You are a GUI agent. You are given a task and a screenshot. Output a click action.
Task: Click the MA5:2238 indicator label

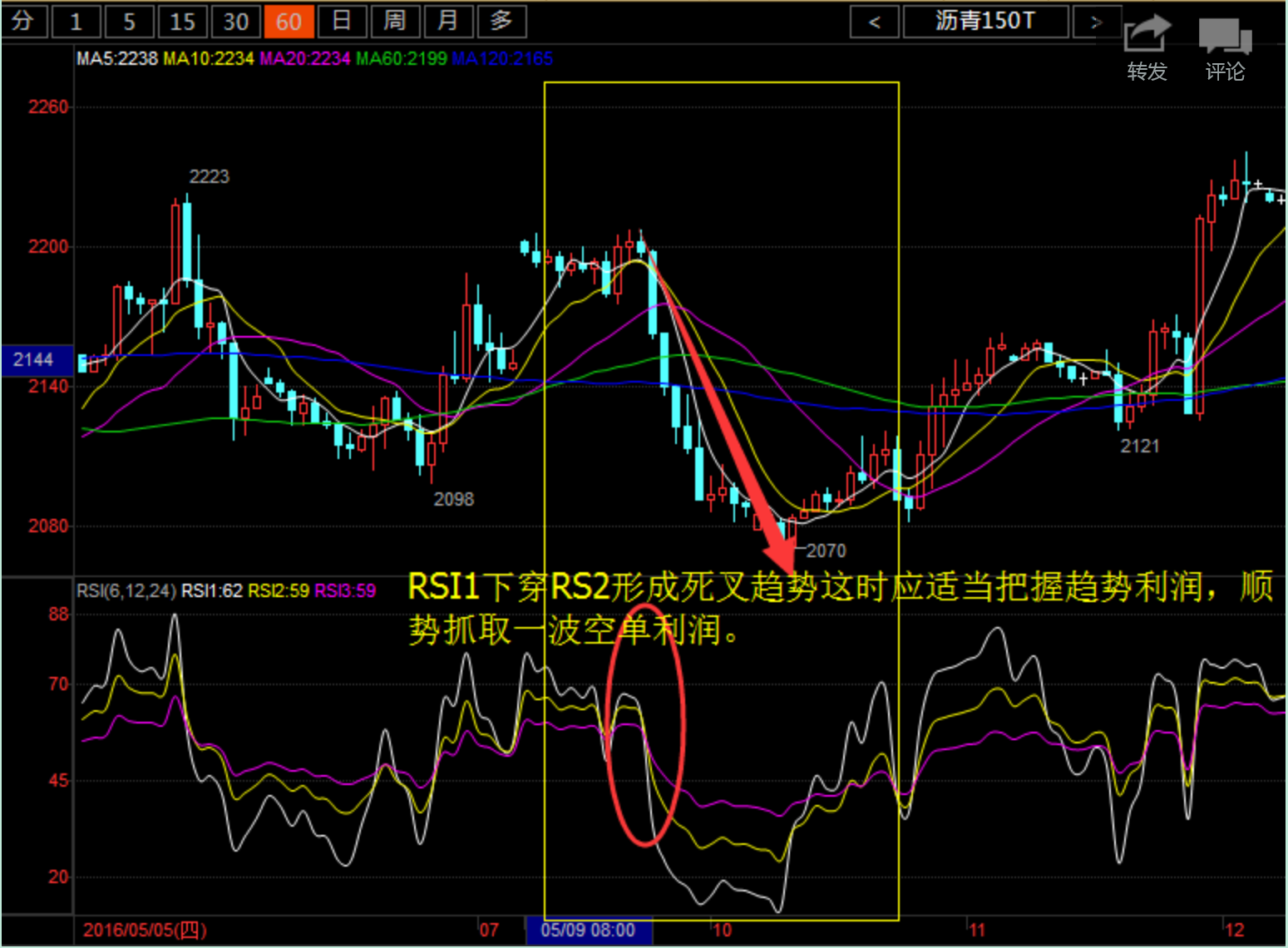coord(117,58)
